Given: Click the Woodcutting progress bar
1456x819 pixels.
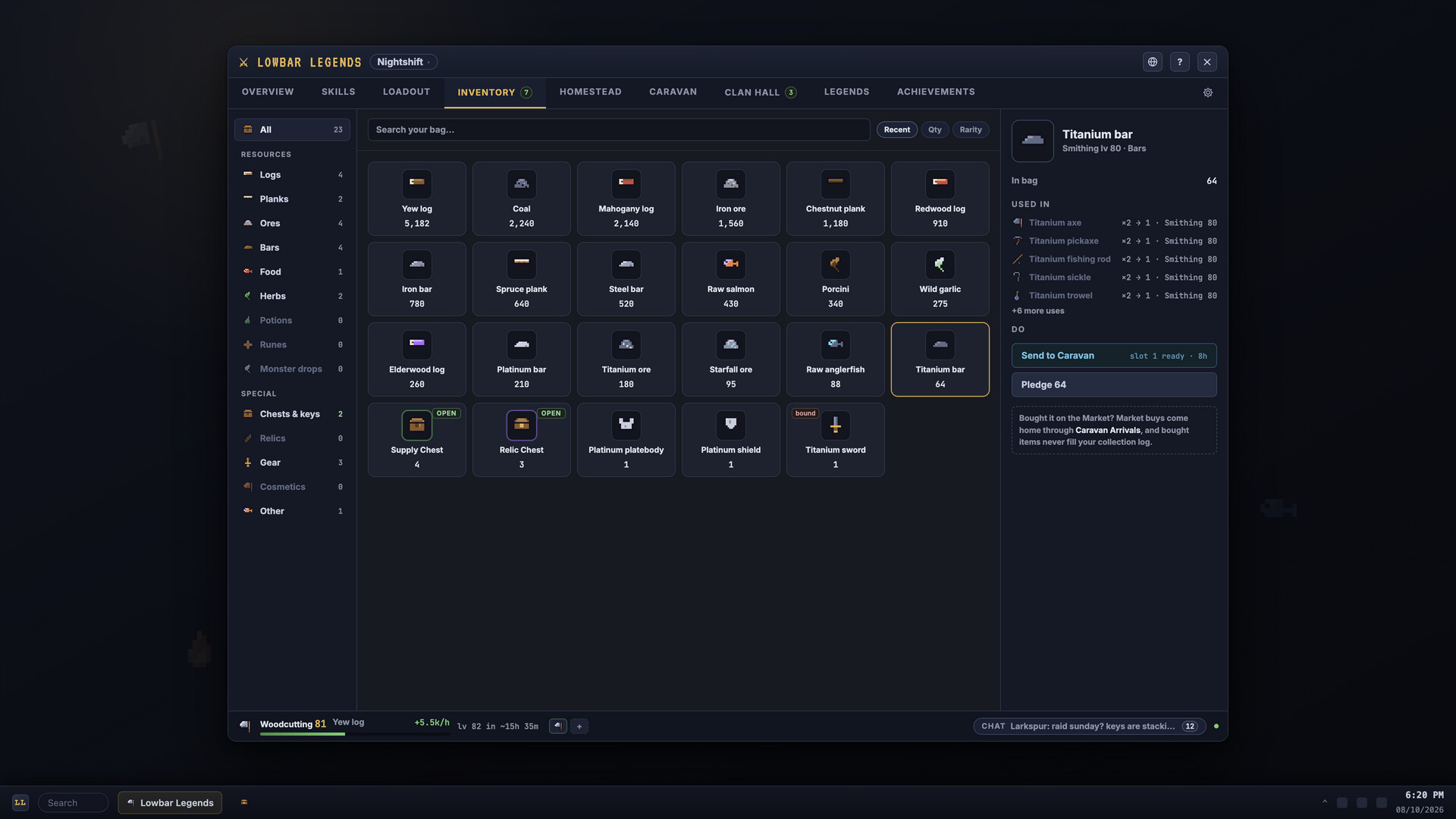Looking at the screenshot, I should (x=354, y=734).
